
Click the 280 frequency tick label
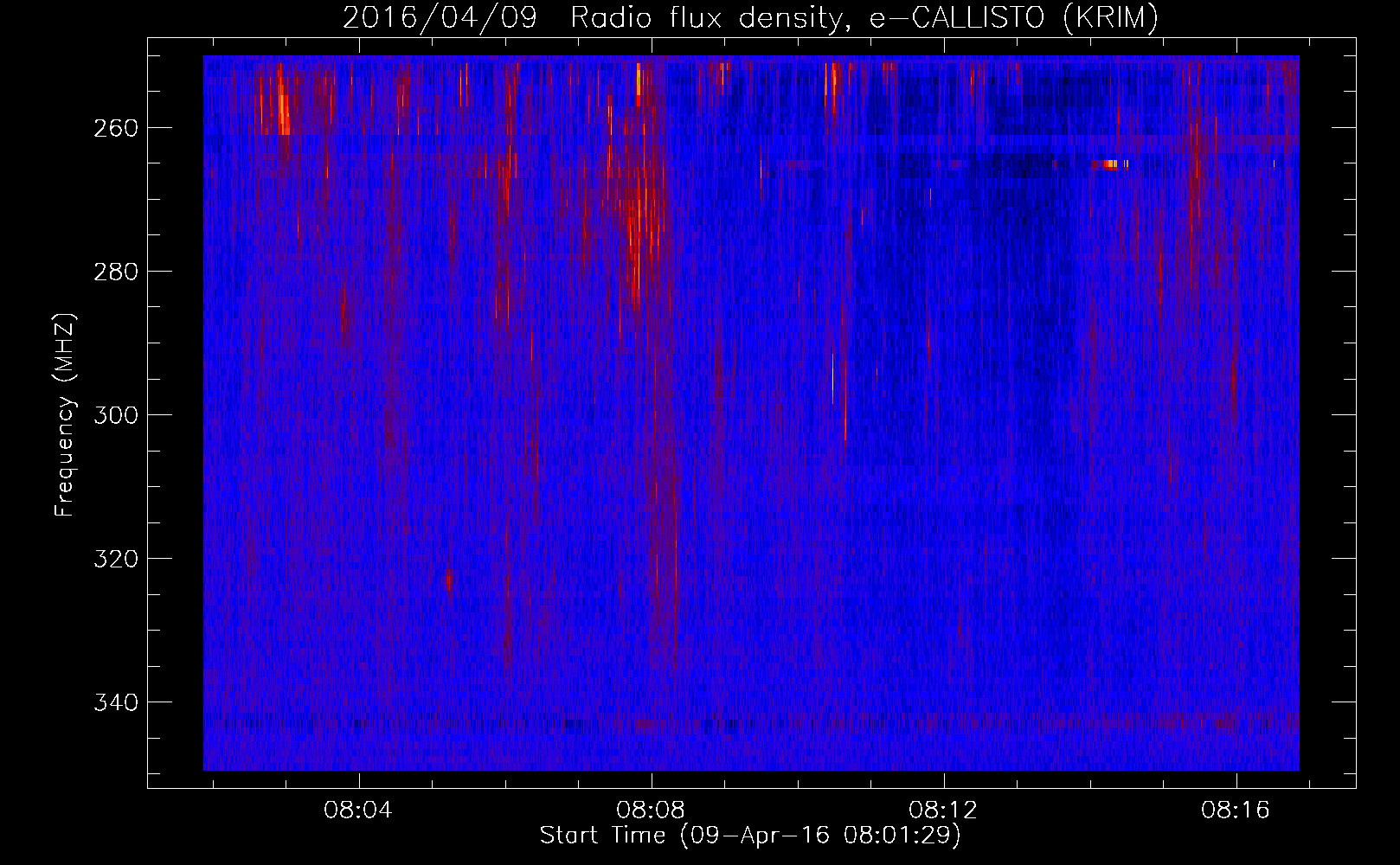coord(115,272)
